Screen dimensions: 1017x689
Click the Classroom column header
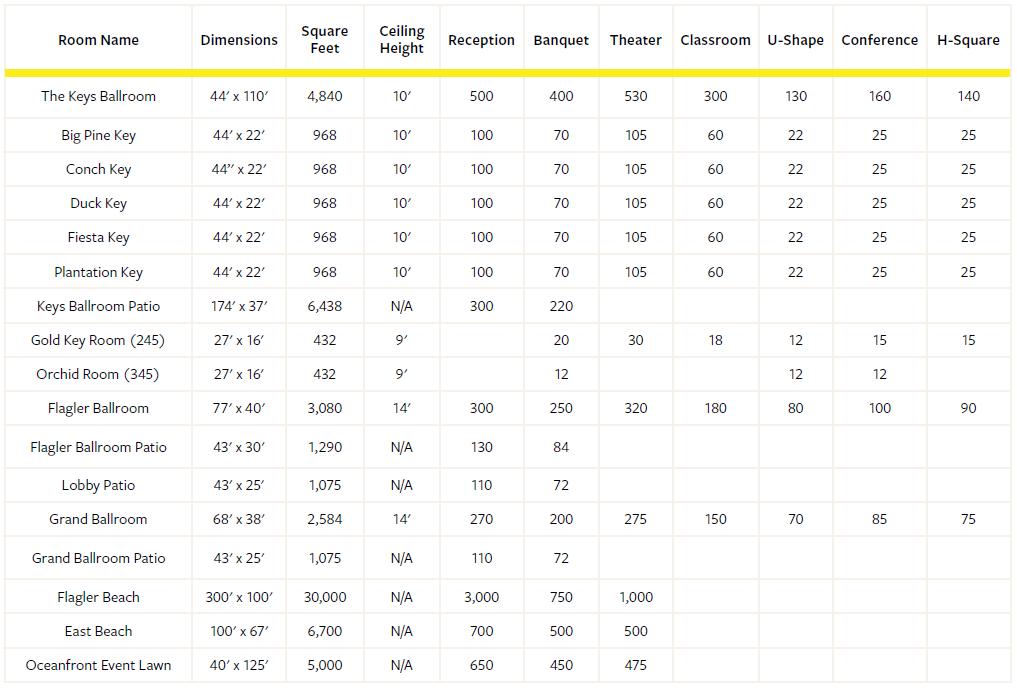[715, 40]
